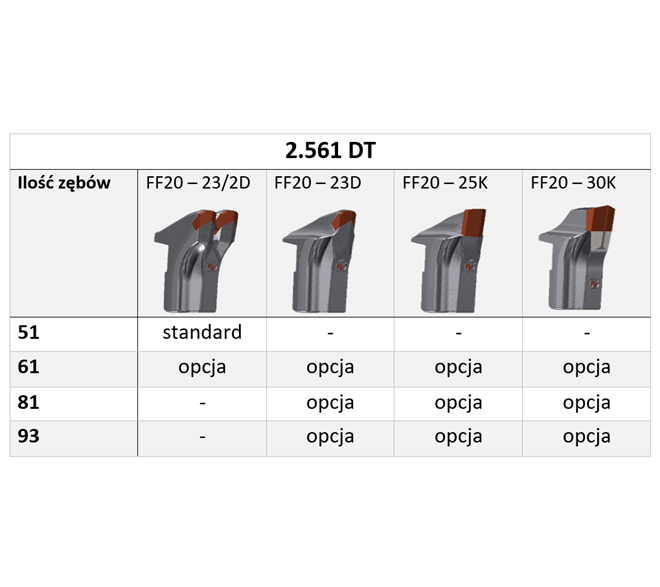Click row label 51

tap(27, 333)
